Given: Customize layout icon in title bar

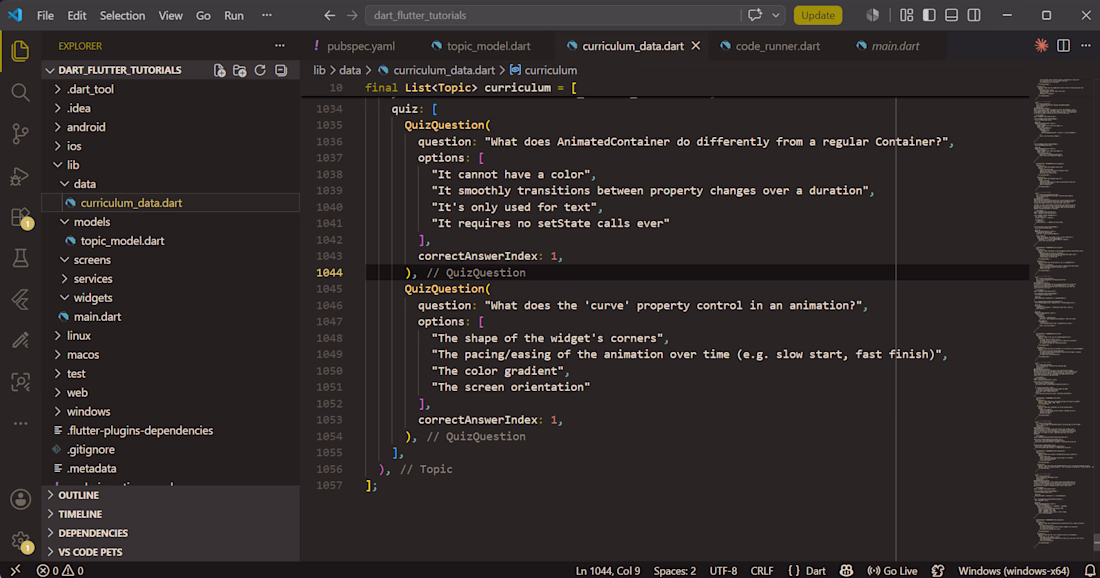Looking at the screenshot, I should pos(906,15).
